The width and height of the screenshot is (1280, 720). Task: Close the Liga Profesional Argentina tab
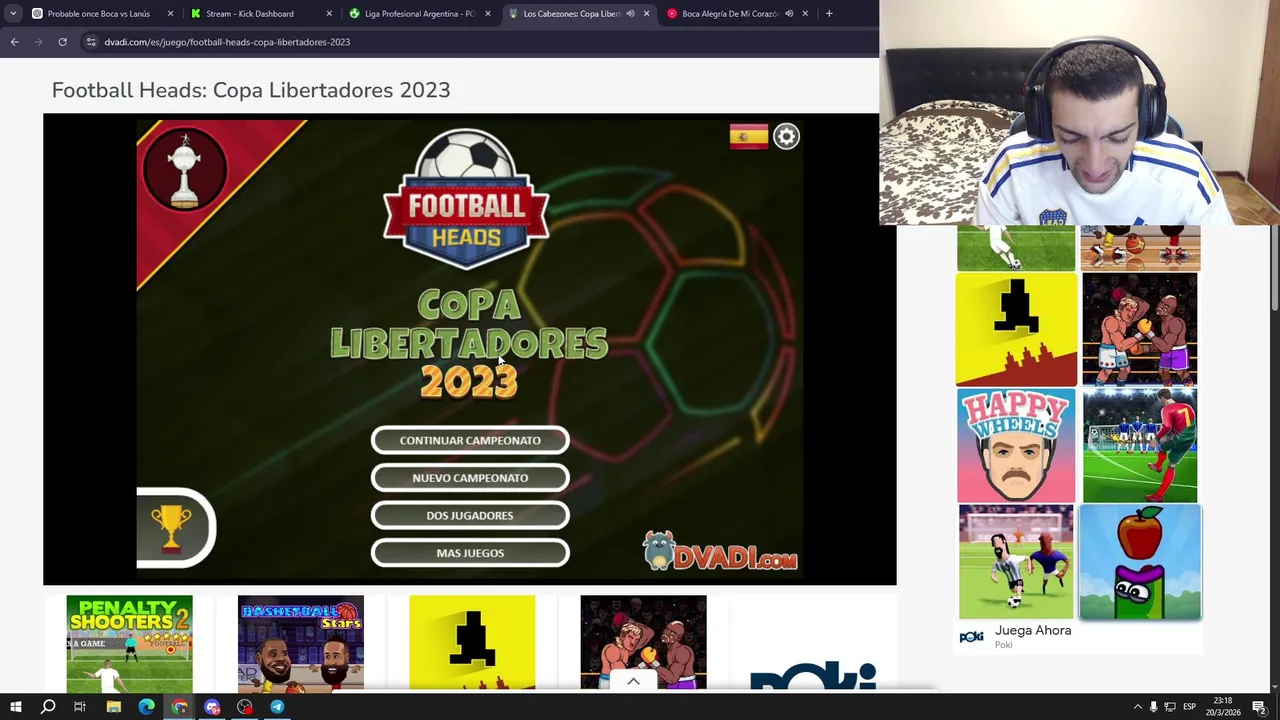pyautogui.click(x=488, y=14)
